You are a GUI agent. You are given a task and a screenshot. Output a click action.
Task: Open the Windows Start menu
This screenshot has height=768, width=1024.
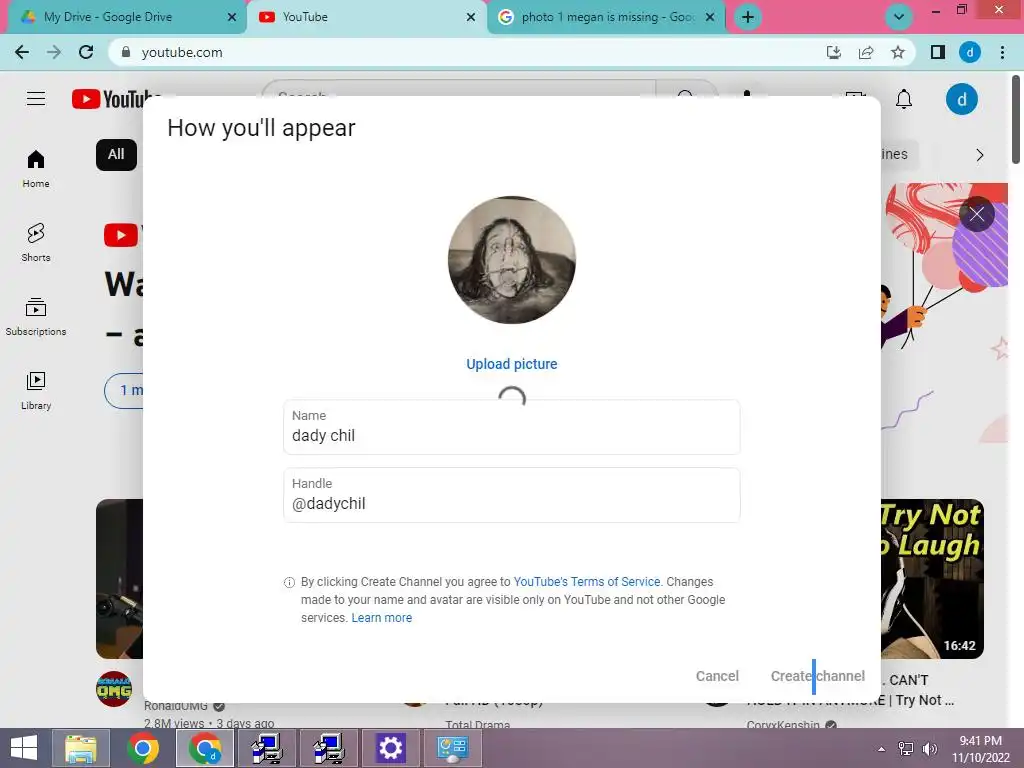pyautogui.click(x=24, y=748)
